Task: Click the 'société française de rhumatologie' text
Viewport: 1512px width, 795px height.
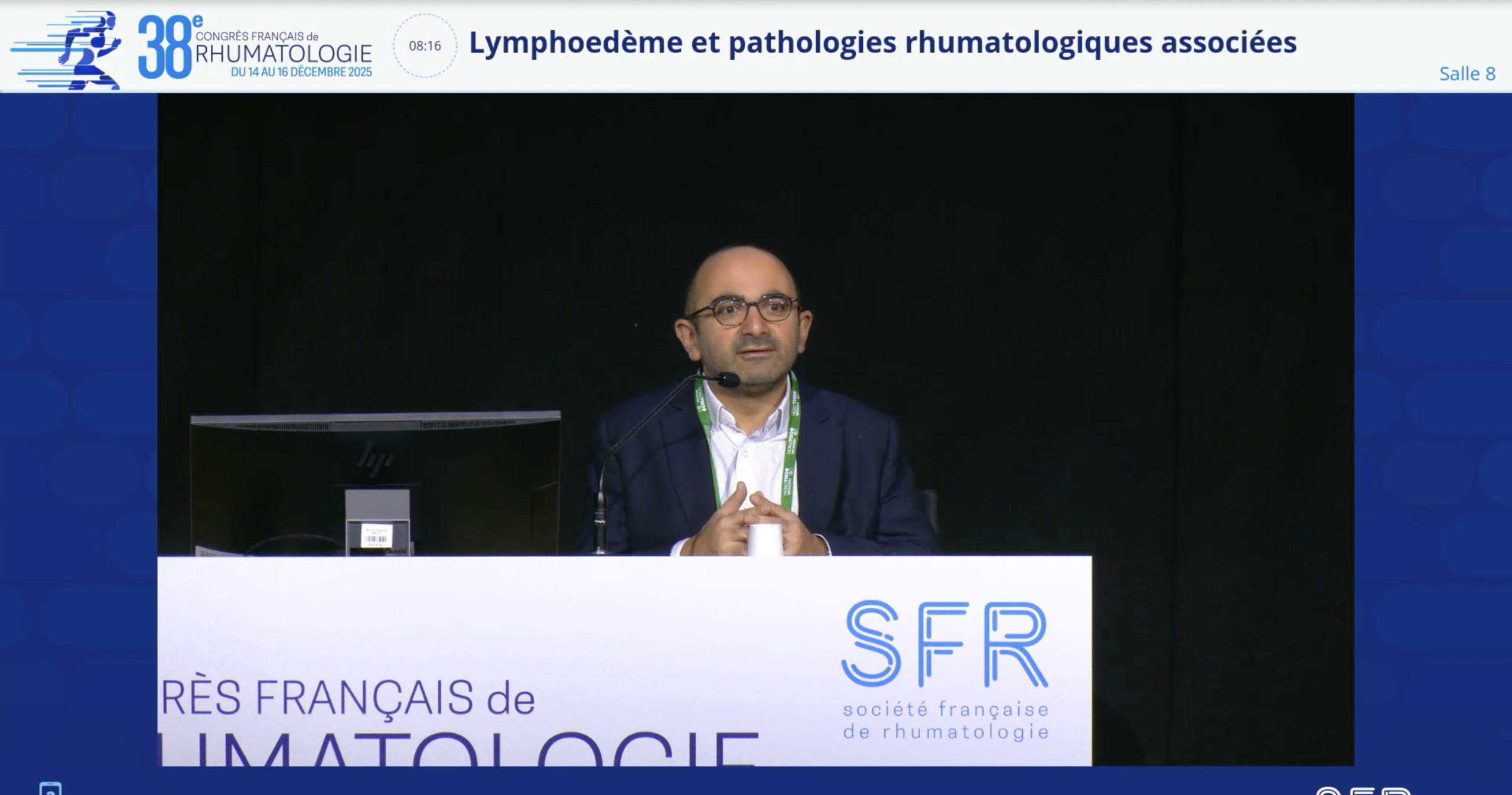Action: (x=946, y=721)
